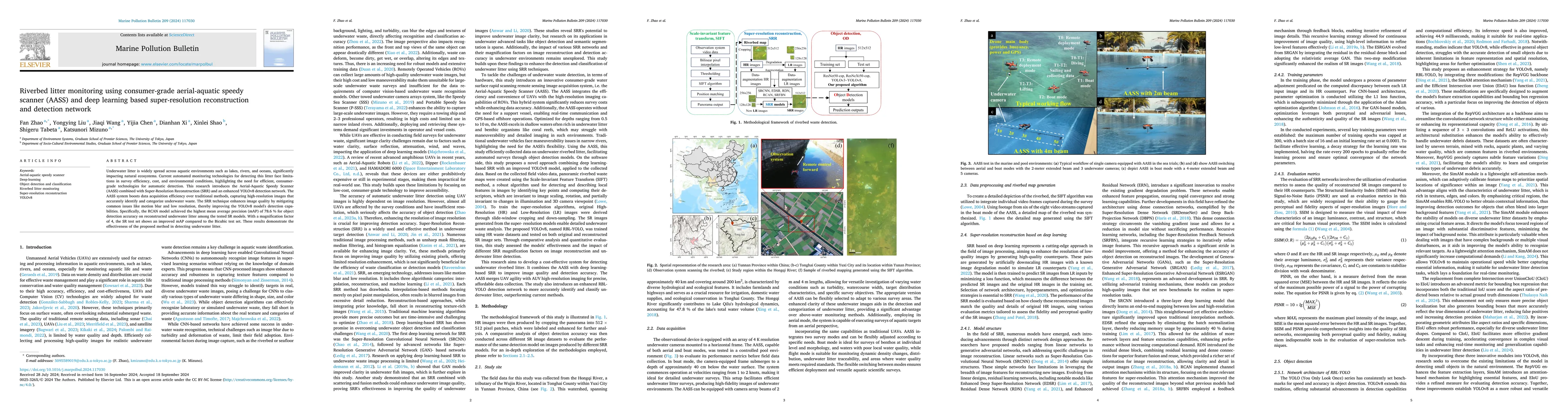Image resolution: width=1568 pixels, height=418 pixels.
Task: Click the 'Riverbed map' box in Fig. 1
Action: tap(755, 42)
